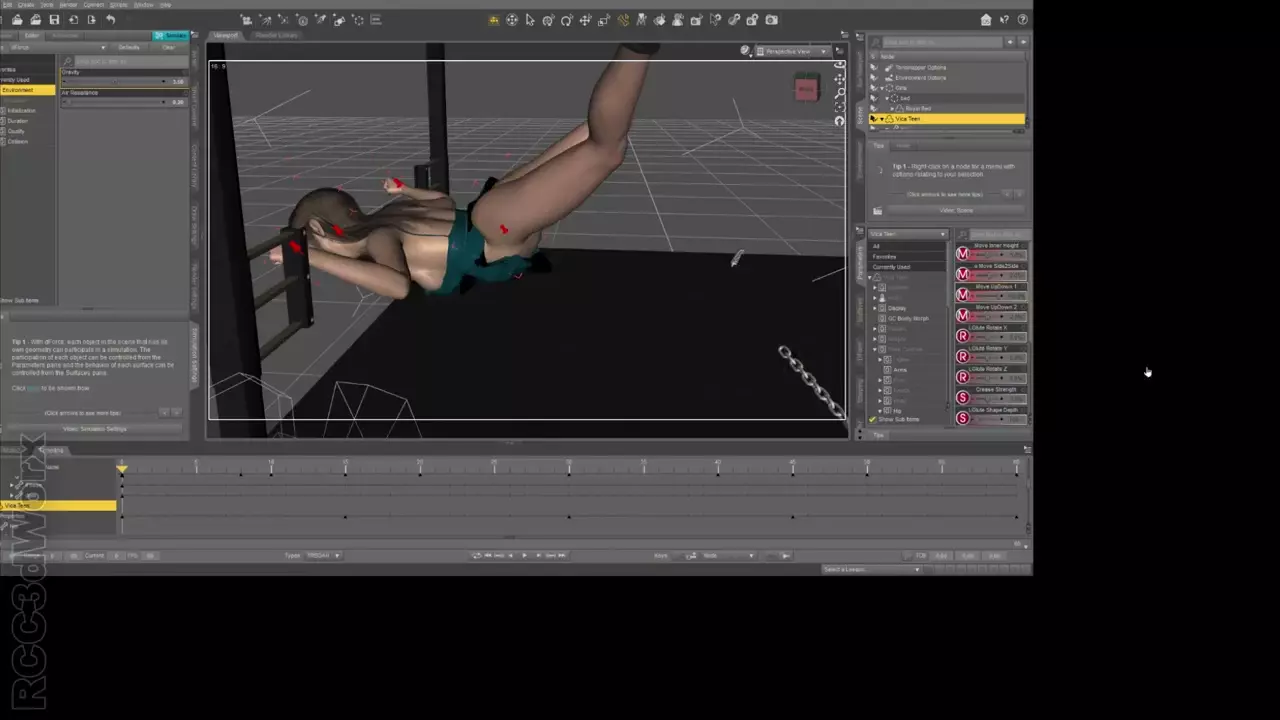Toggle visibility of Environment Options node

pos(873,78)
